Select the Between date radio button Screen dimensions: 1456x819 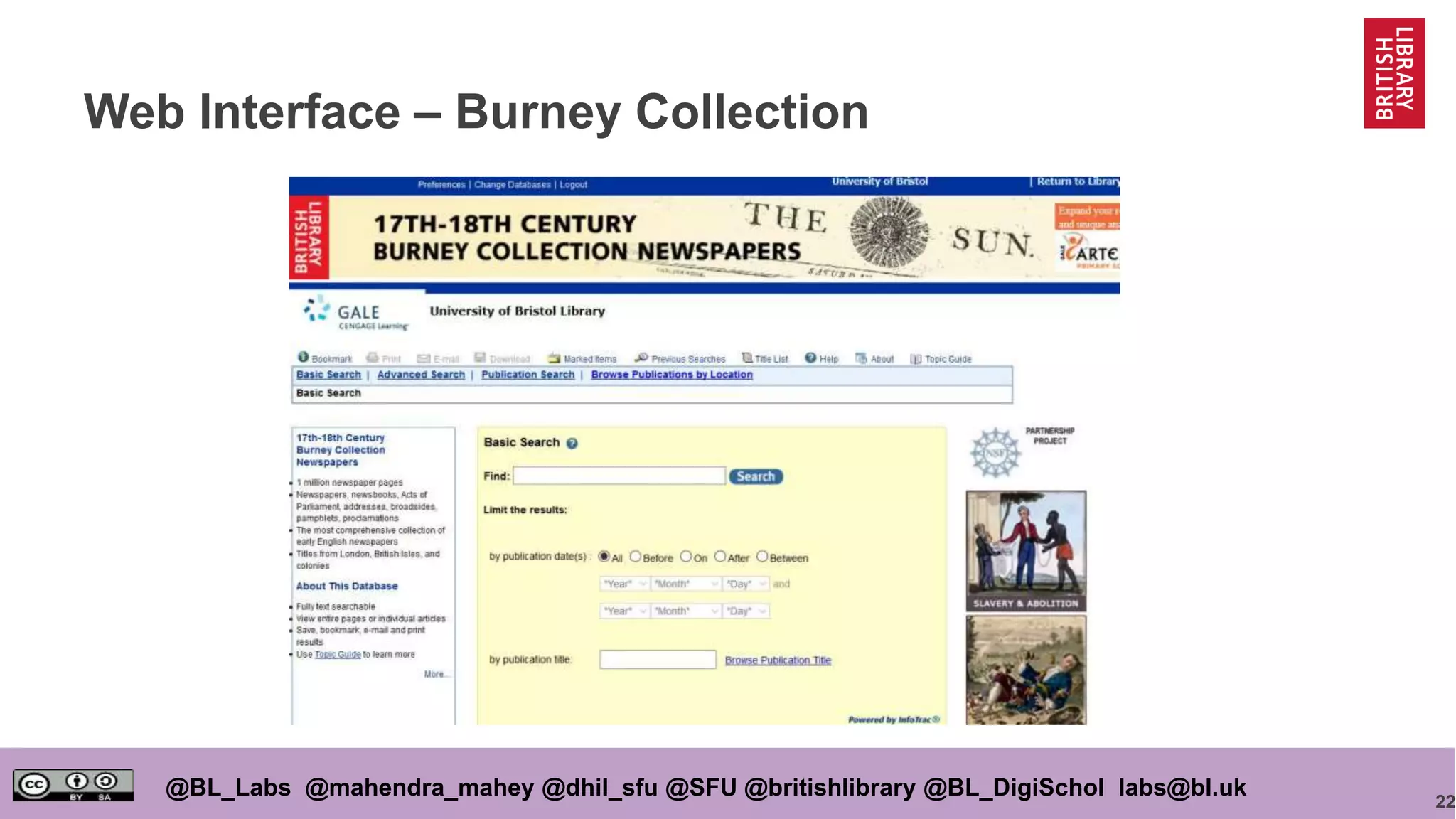(x=762, y=557)
